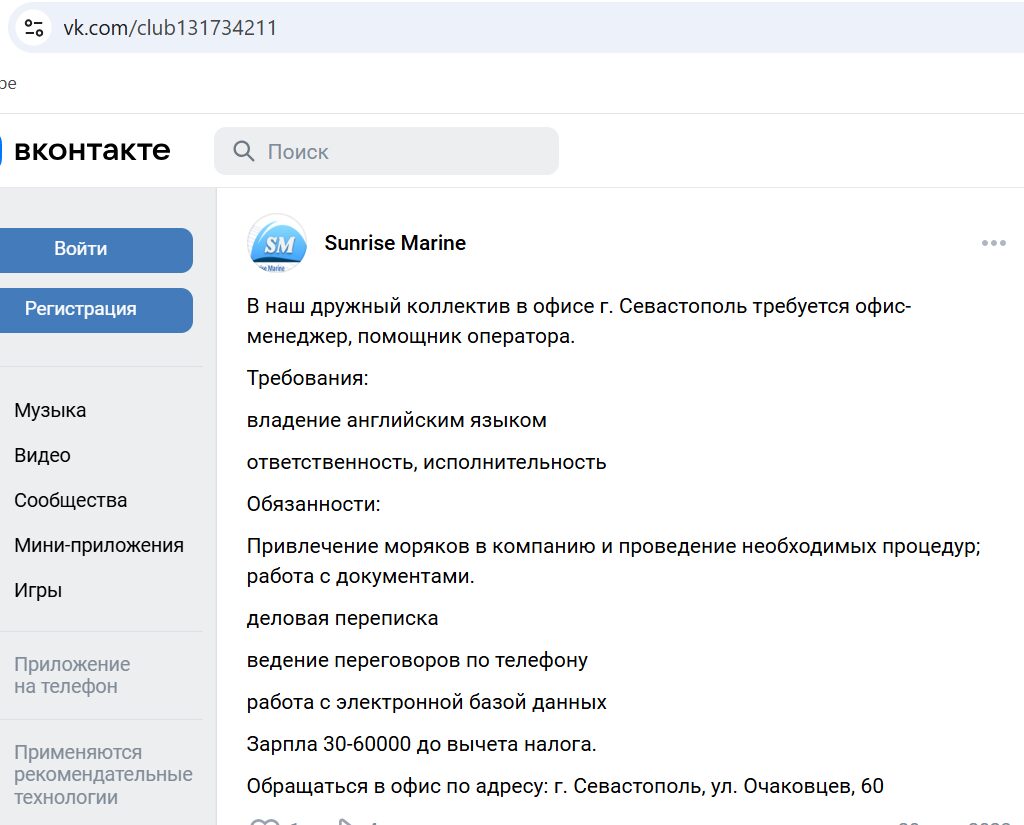The height and width of the screenshot is (825, 1024).
Task: Click the magnifier icon in search box
Action: 243,151
